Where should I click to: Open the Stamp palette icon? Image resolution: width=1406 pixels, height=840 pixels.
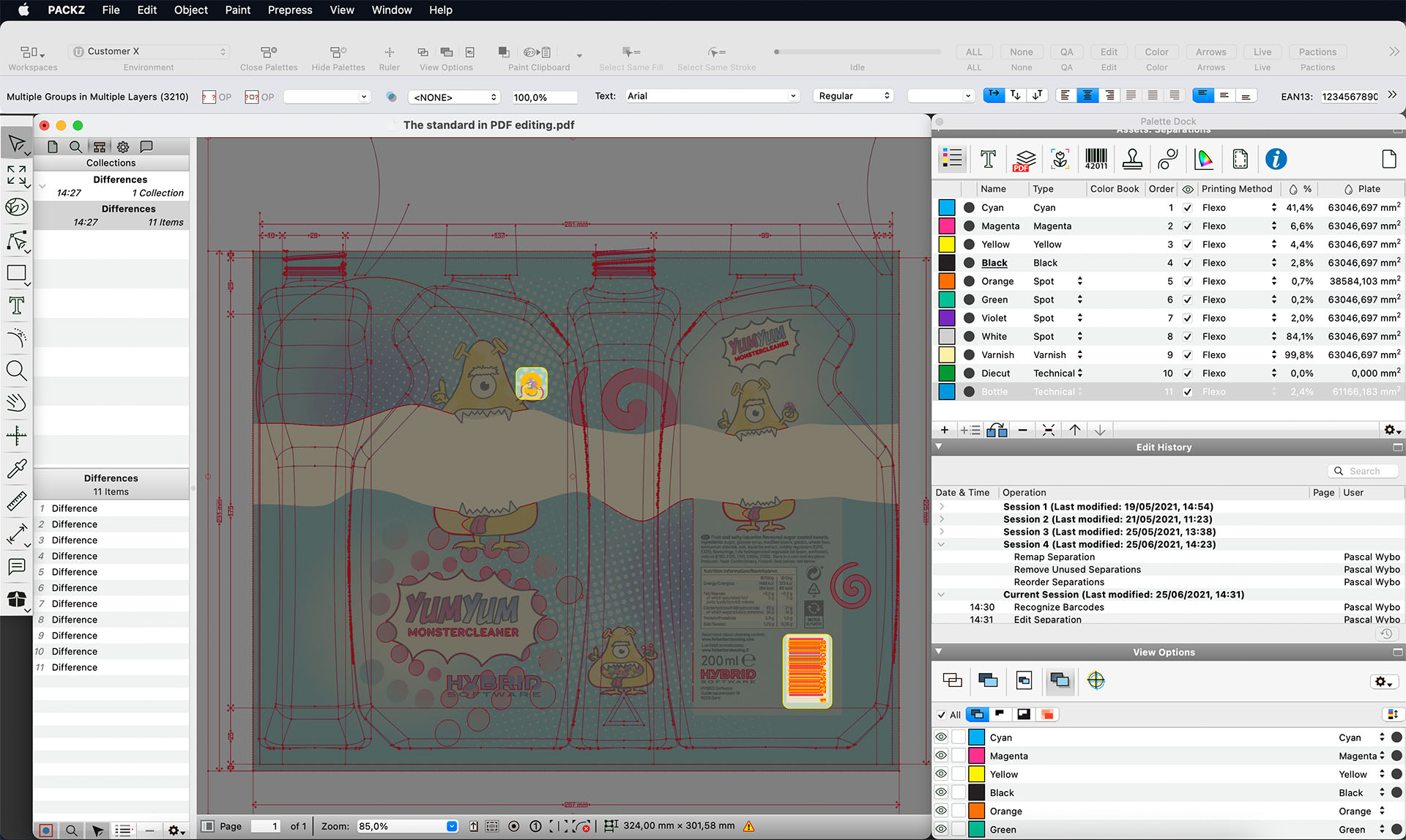pos(1132,159)
